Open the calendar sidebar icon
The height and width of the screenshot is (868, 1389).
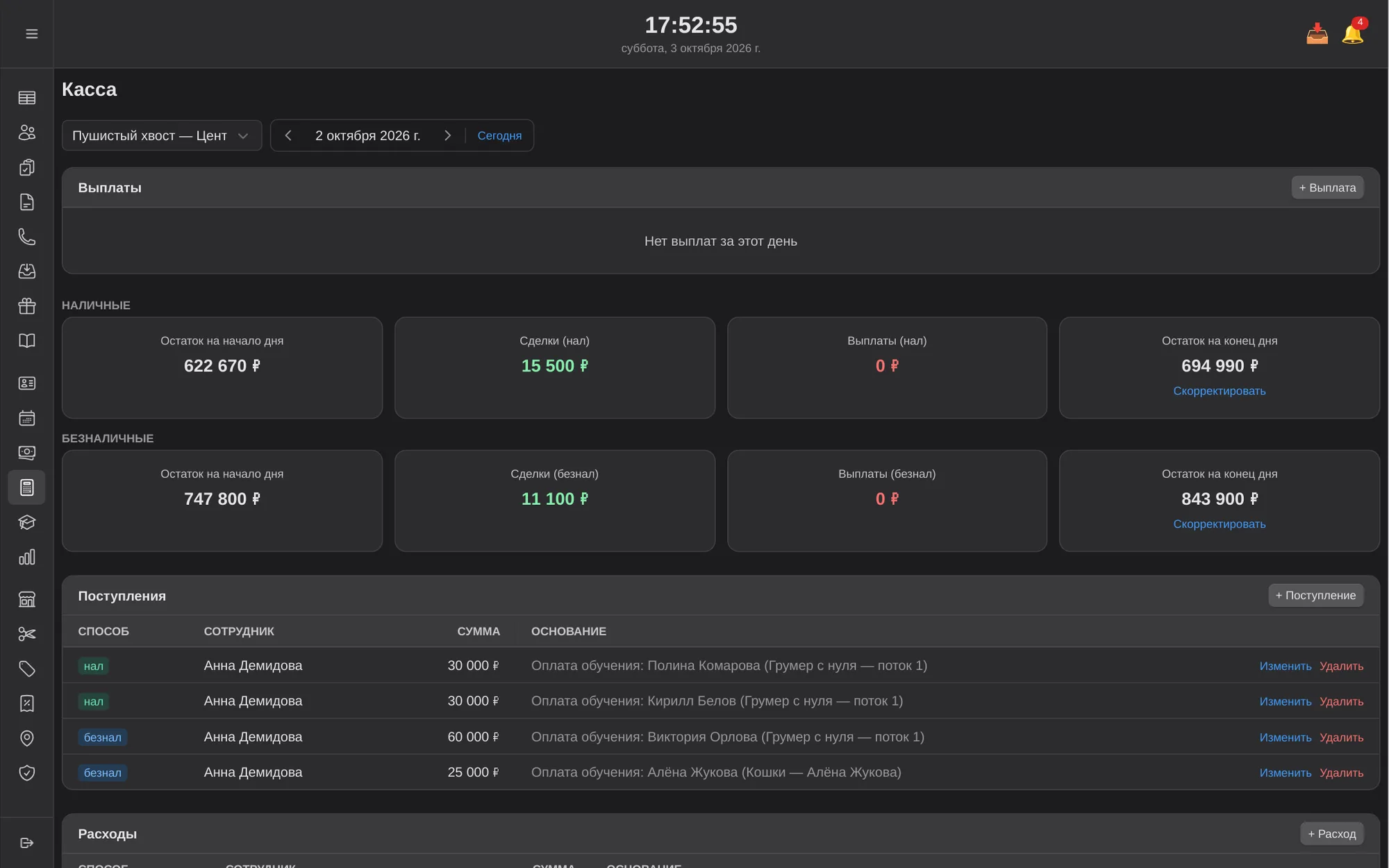coord(27,418)
